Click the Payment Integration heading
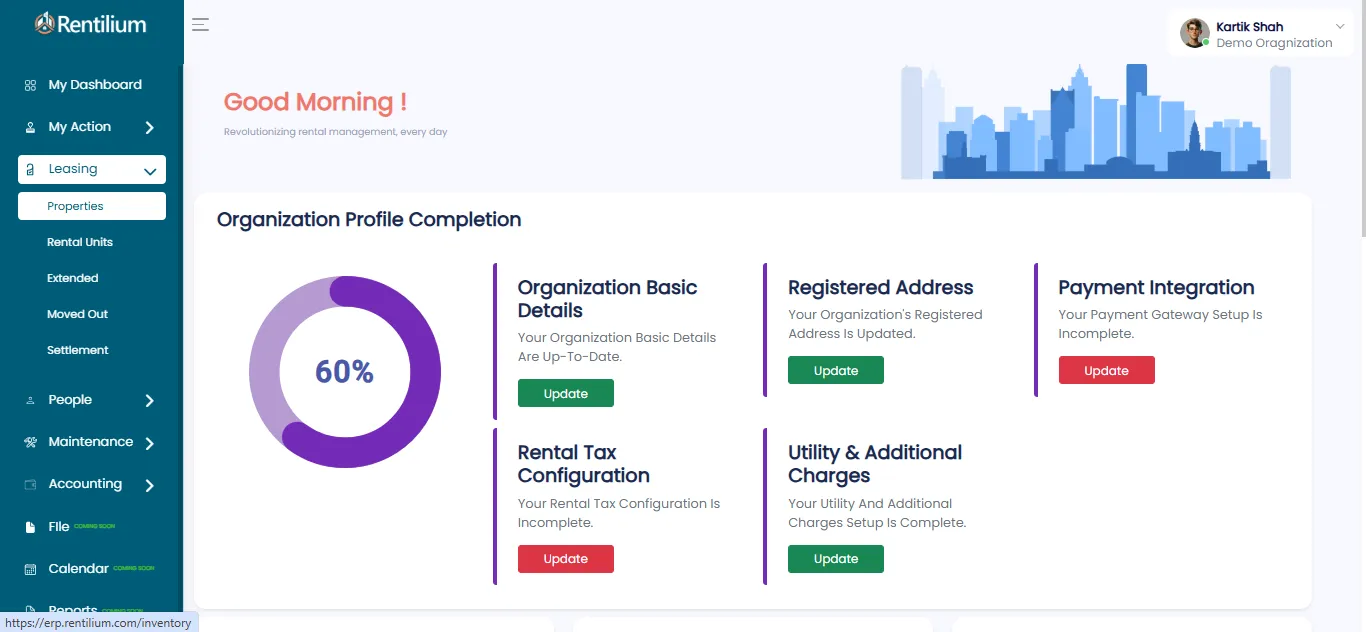The height and width of the screenshot is (632, 1366). [1156, 288]
